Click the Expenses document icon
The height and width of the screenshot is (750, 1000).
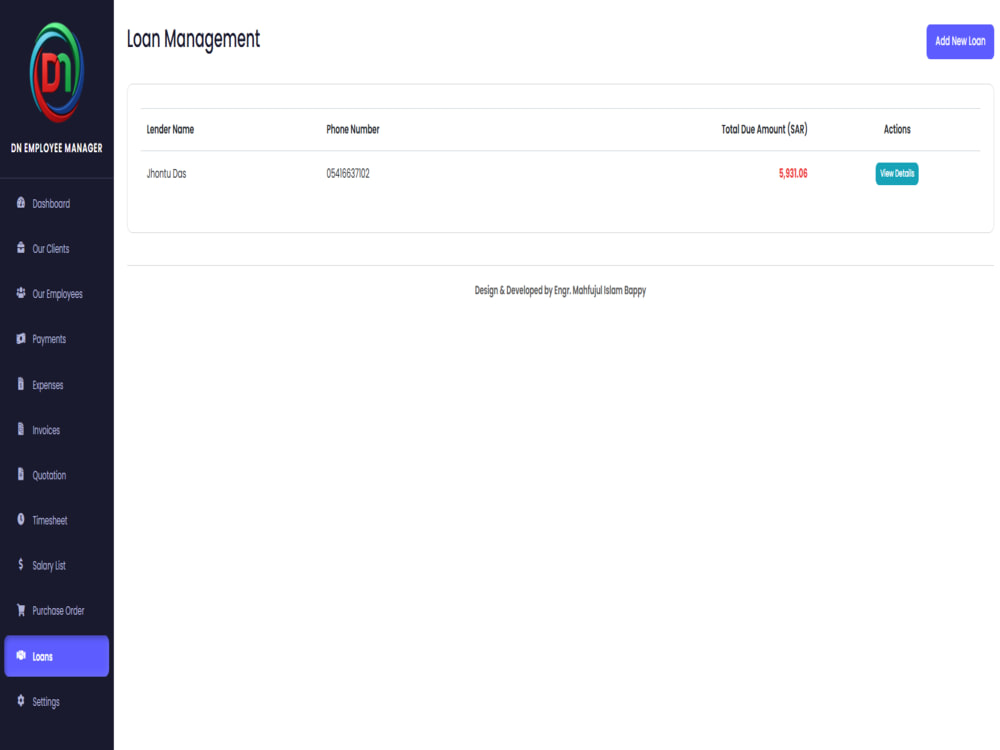[20, 384]
